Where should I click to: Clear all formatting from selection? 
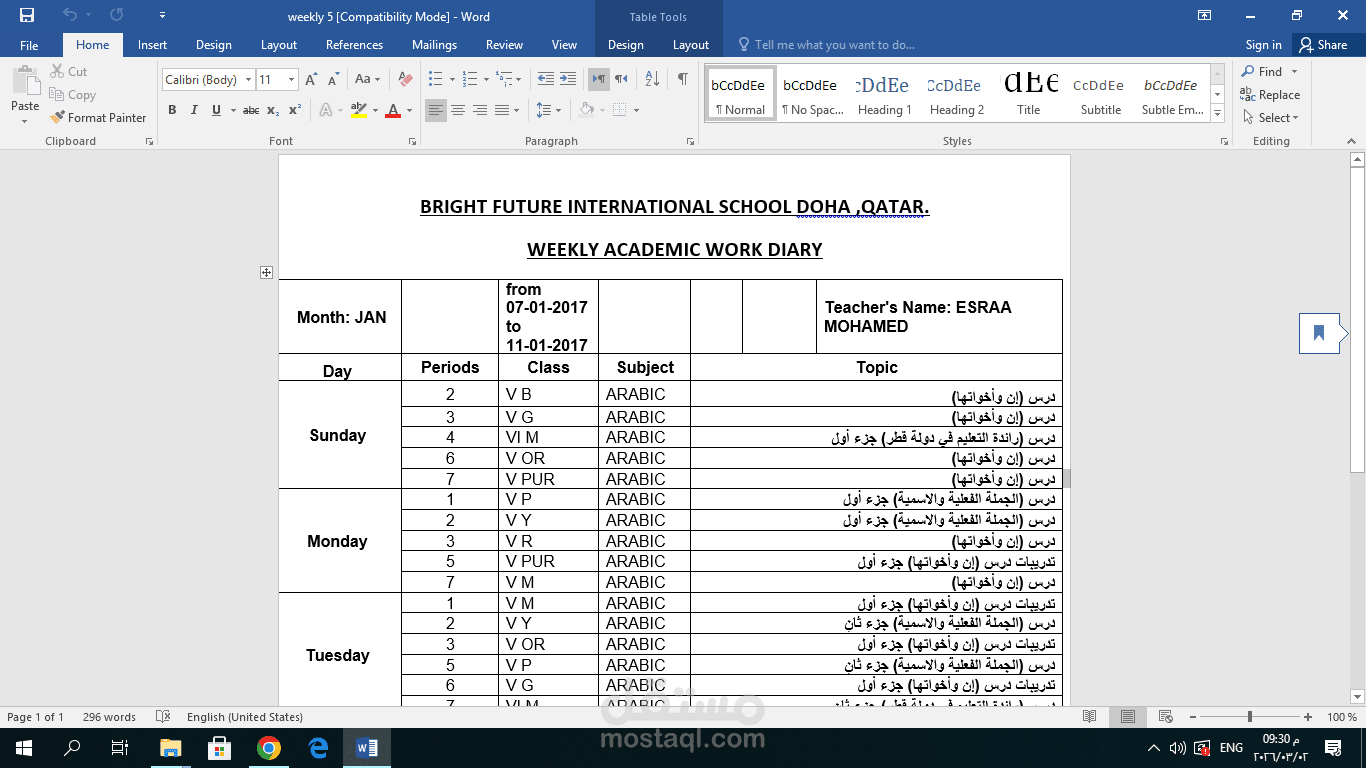point(405,79)
